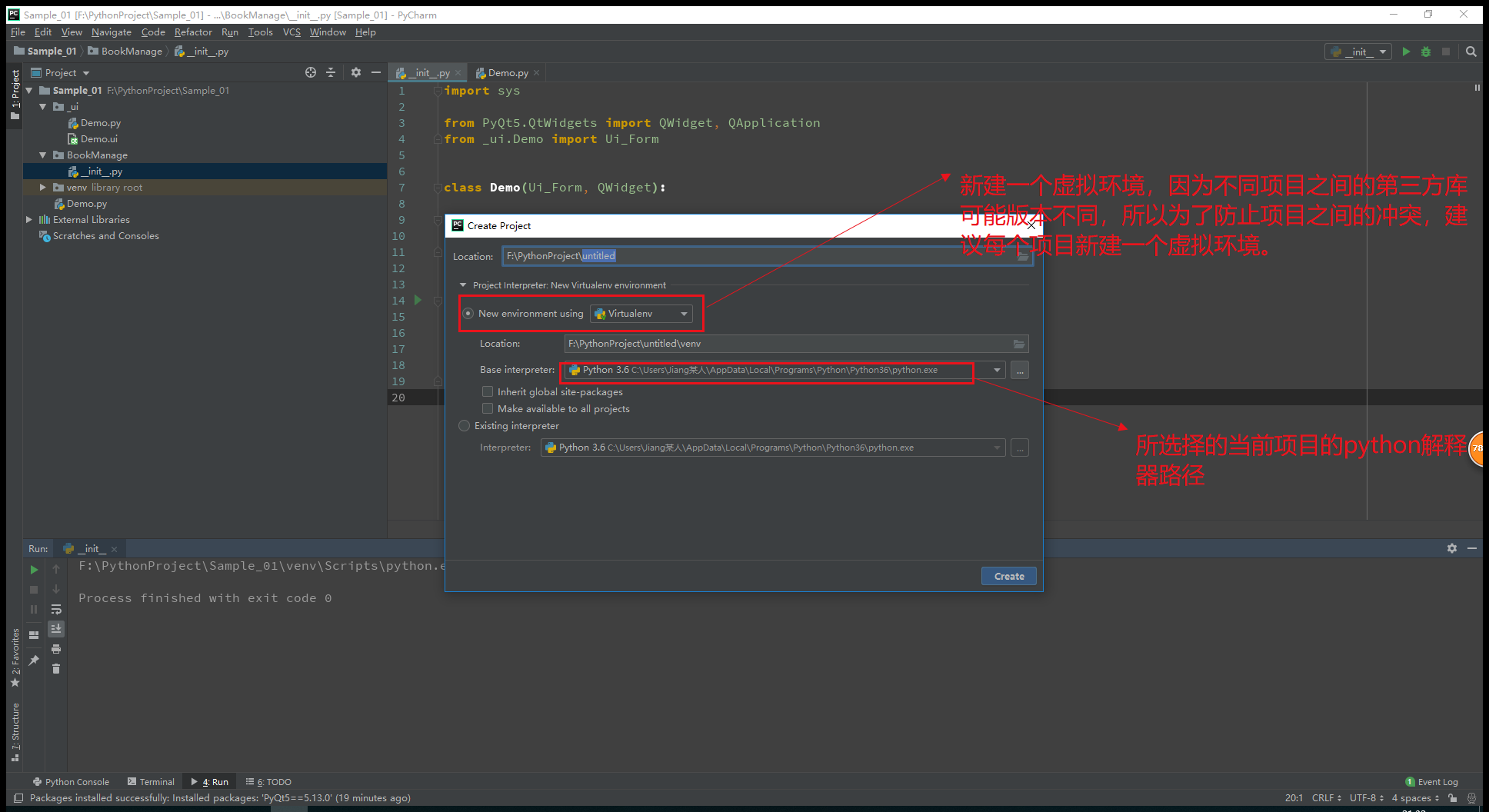Minimize the Run tool window
This screenshot has height=812, width=1489.
[1472, 548]
